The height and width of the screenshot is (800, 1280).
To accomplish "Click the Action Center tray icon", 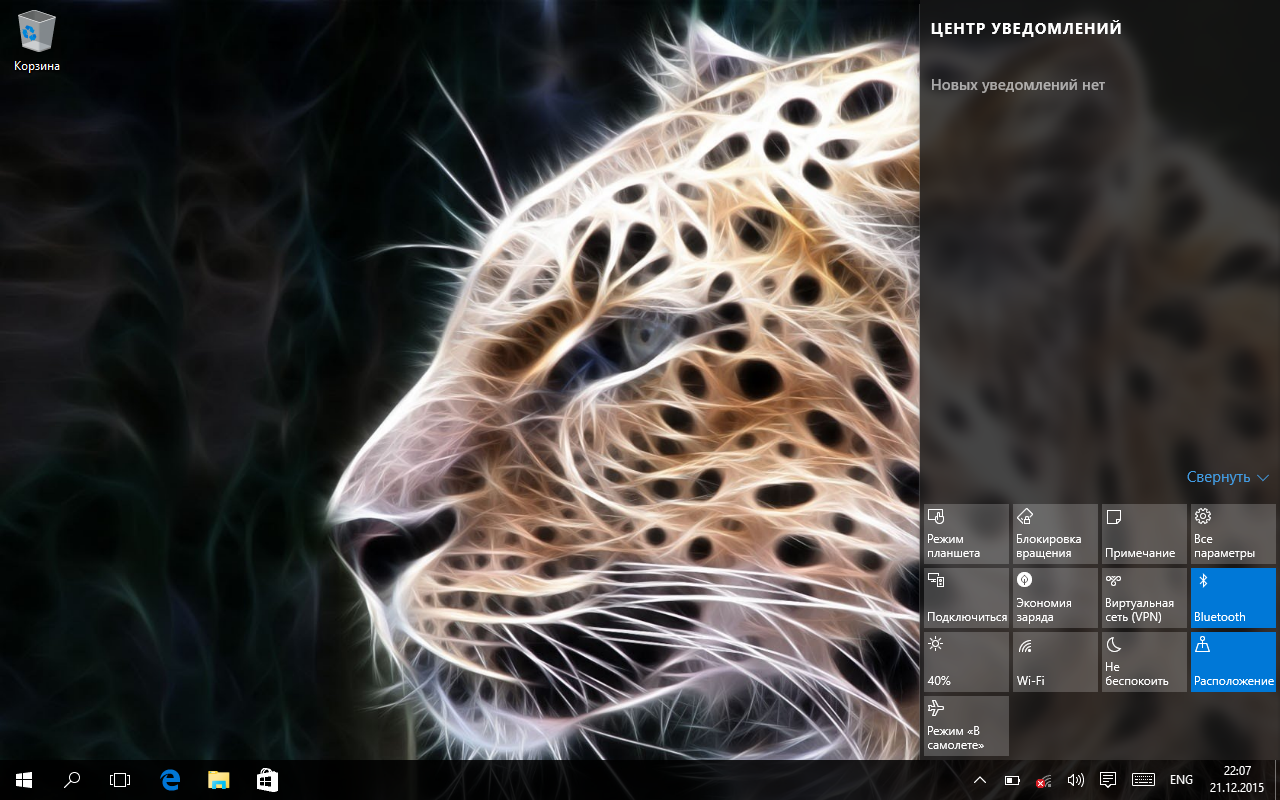I will (1108, 780).
